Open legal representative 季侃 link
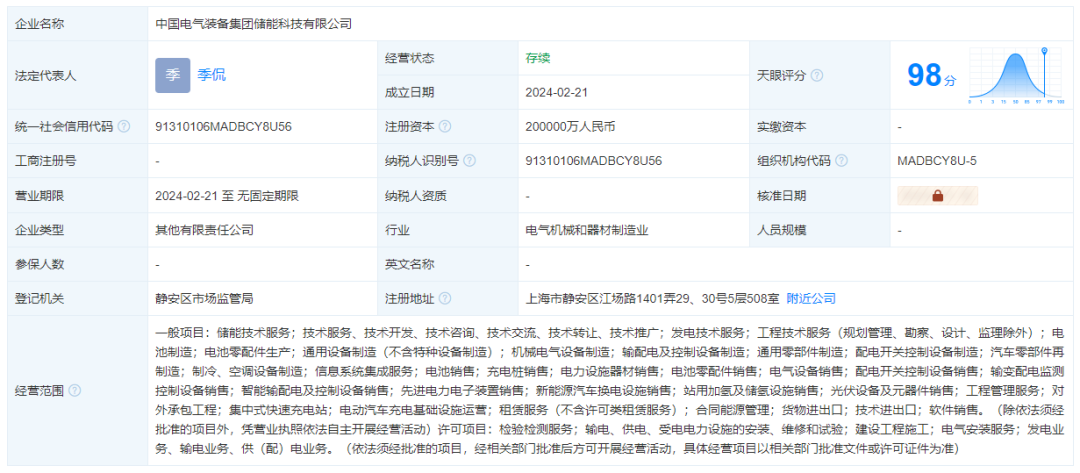The height and width of the screenshot is (473, 1080). tap(211, 76)
